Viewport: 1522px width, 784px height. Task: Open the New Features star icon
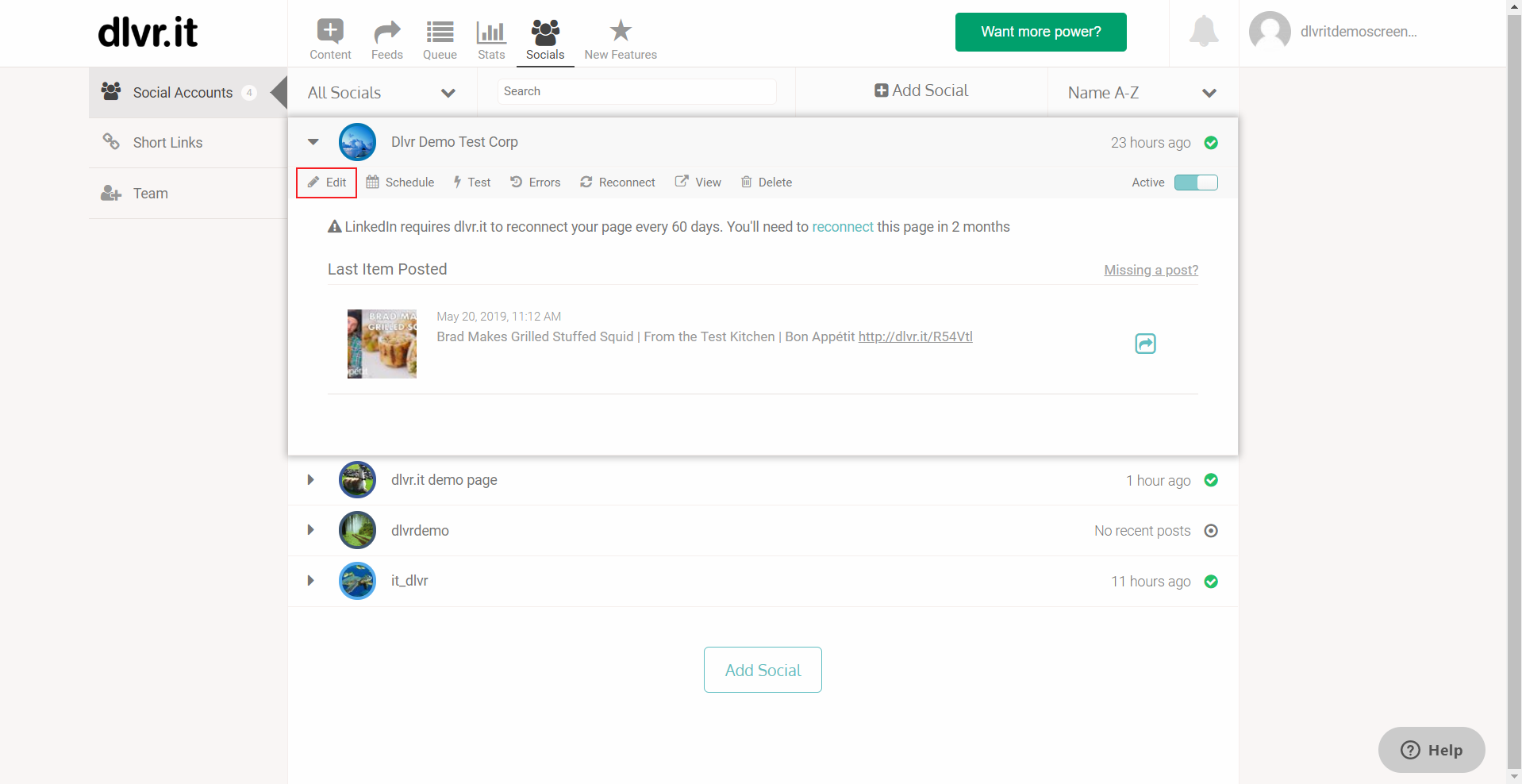(x=621, y=31)
